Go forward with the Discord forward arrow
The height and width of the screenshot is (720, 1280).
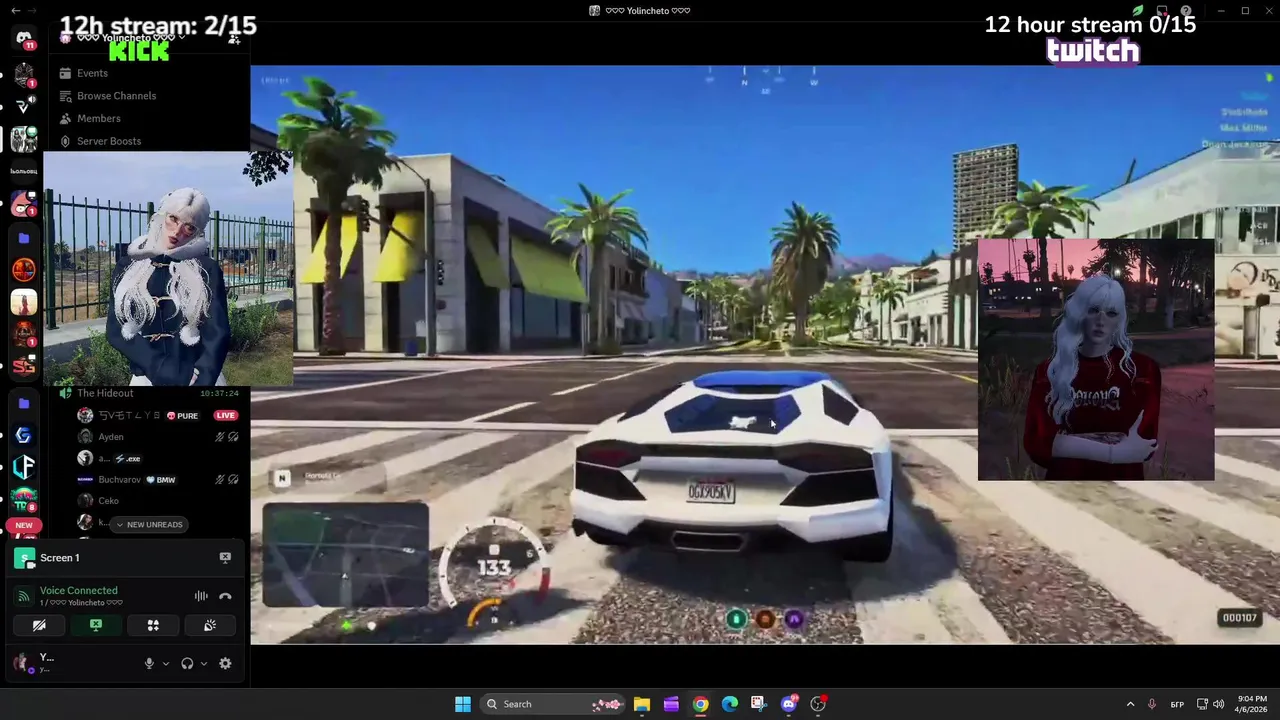pos(30,10)
